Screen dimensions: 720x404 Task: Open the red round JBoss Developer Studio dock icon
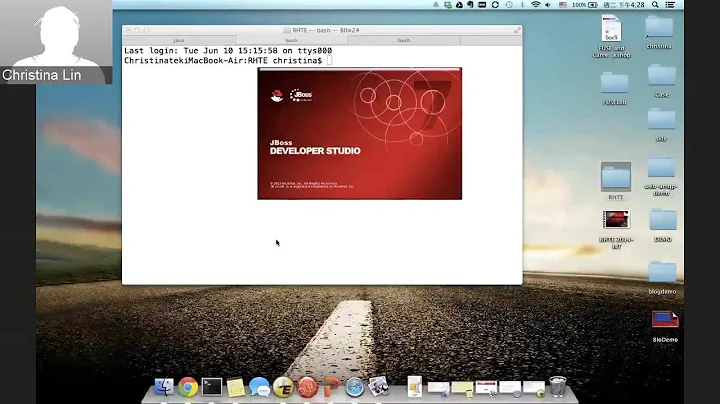307,387
